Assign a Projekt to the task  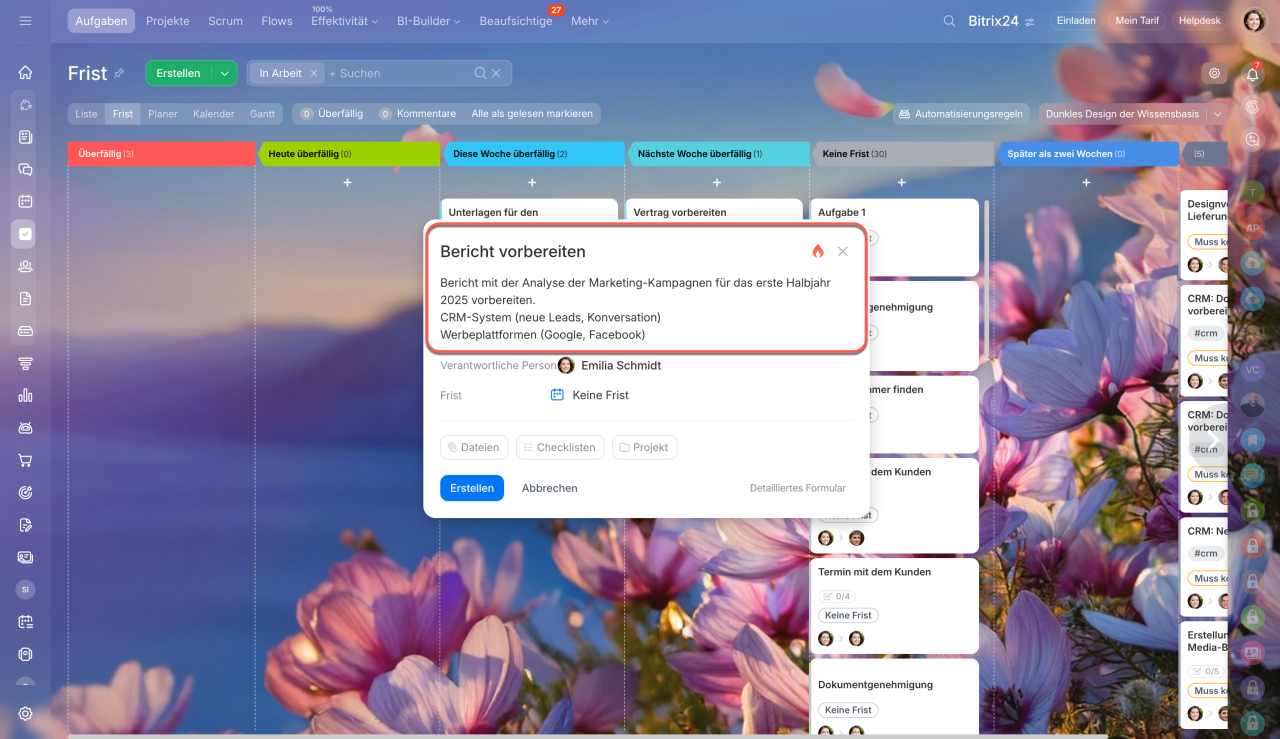[x=644, y=447]
